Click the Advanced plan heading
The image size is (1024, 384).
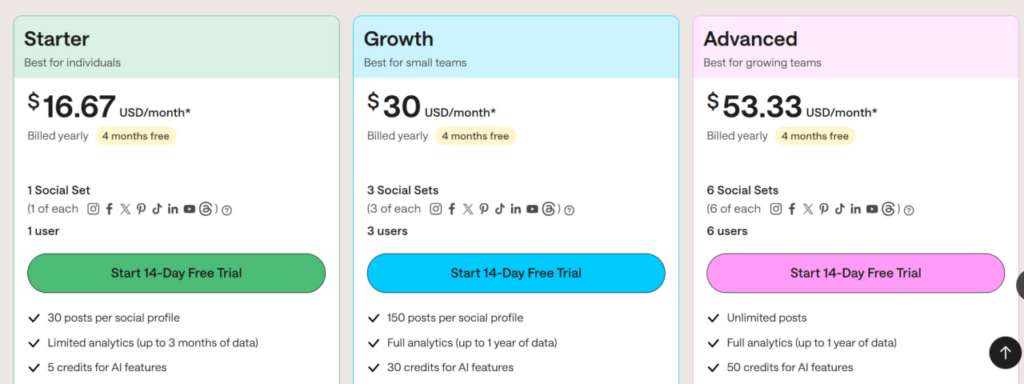(x=750, y=39)
